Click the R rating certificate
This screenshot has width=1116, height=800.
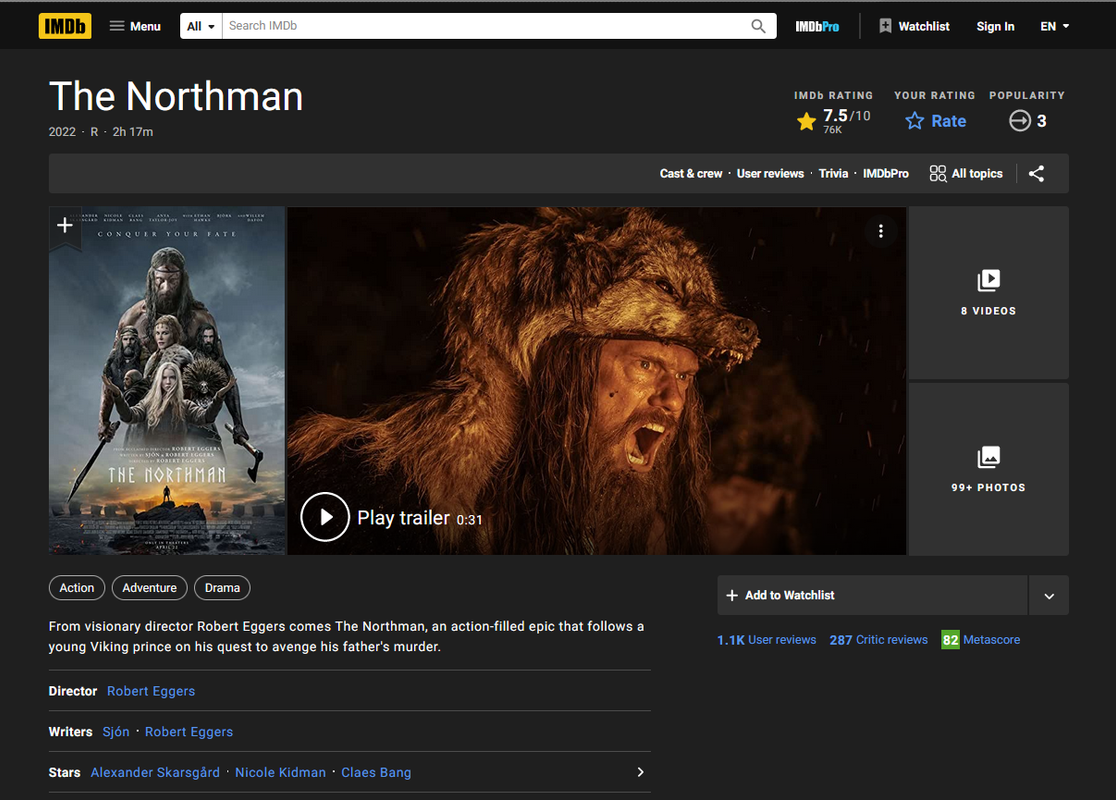point(94,132)
